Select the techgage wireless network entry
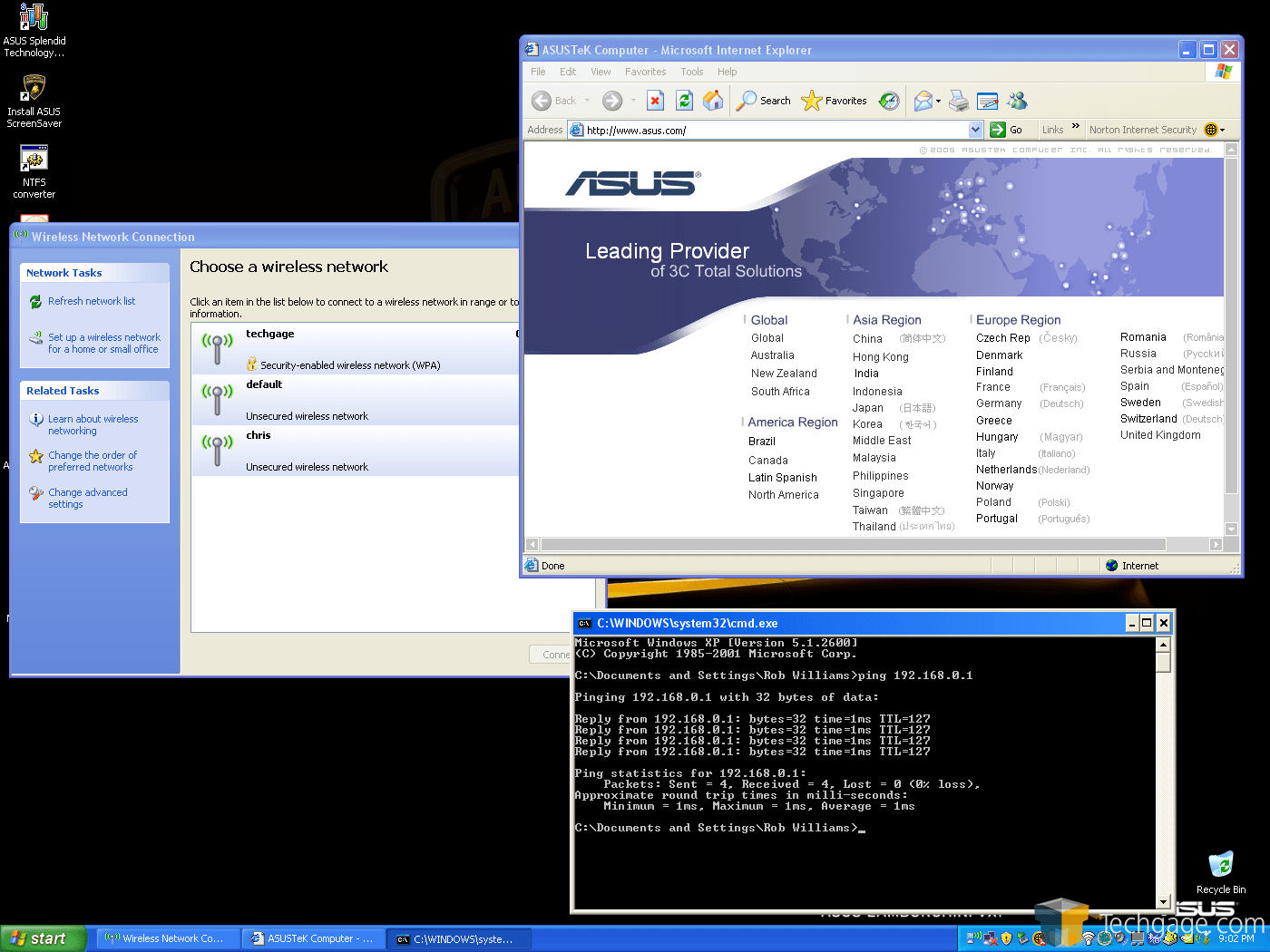This screenshot has height=952, width=1270. [356, 349]
